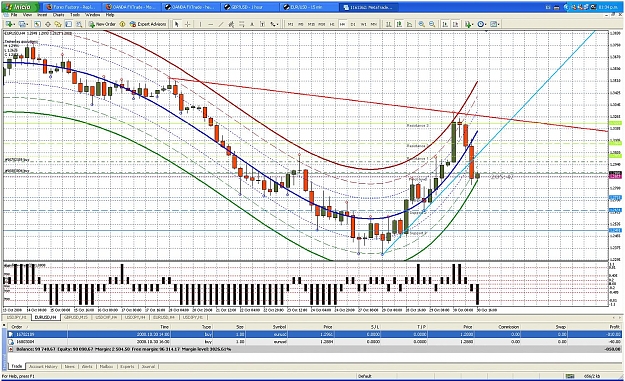Image resolution: width=625 pixels, height=381 pixels.
Task: Select the Crosshair tool
Action: tap(187, 24)
